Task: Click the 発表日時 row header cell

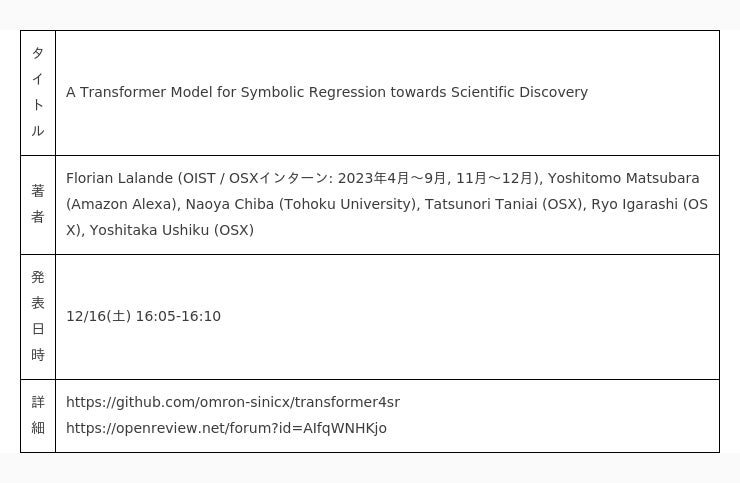Action: tap(38, 316)
